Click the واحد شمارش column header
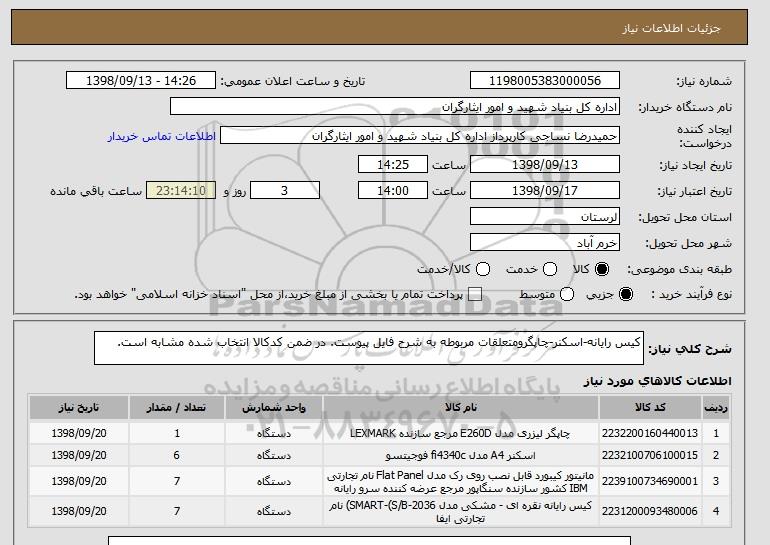The image size is (770, 545). (x=274, y=408)
